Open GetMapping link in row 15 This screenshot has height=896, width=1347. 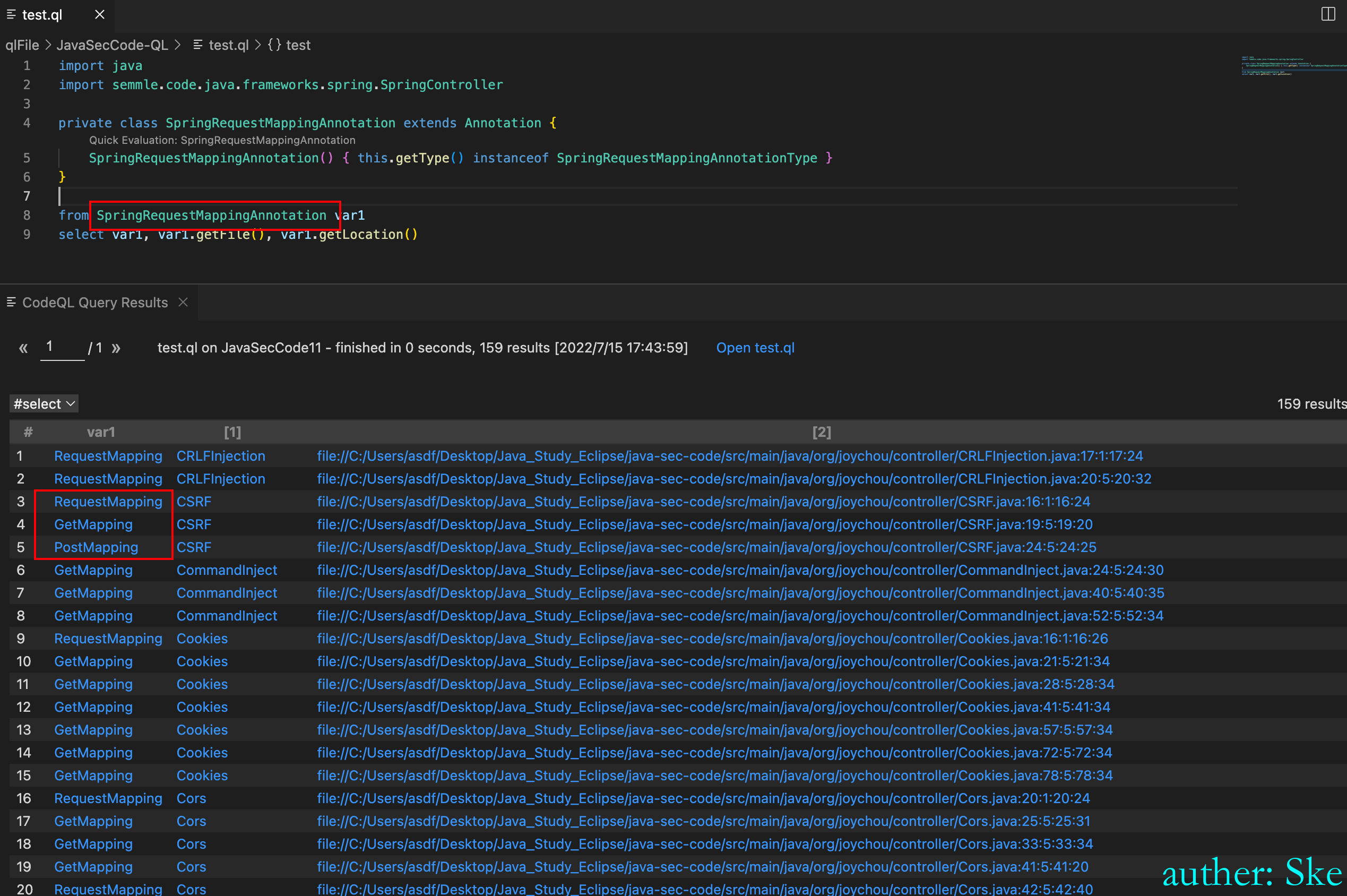[93, 776]
